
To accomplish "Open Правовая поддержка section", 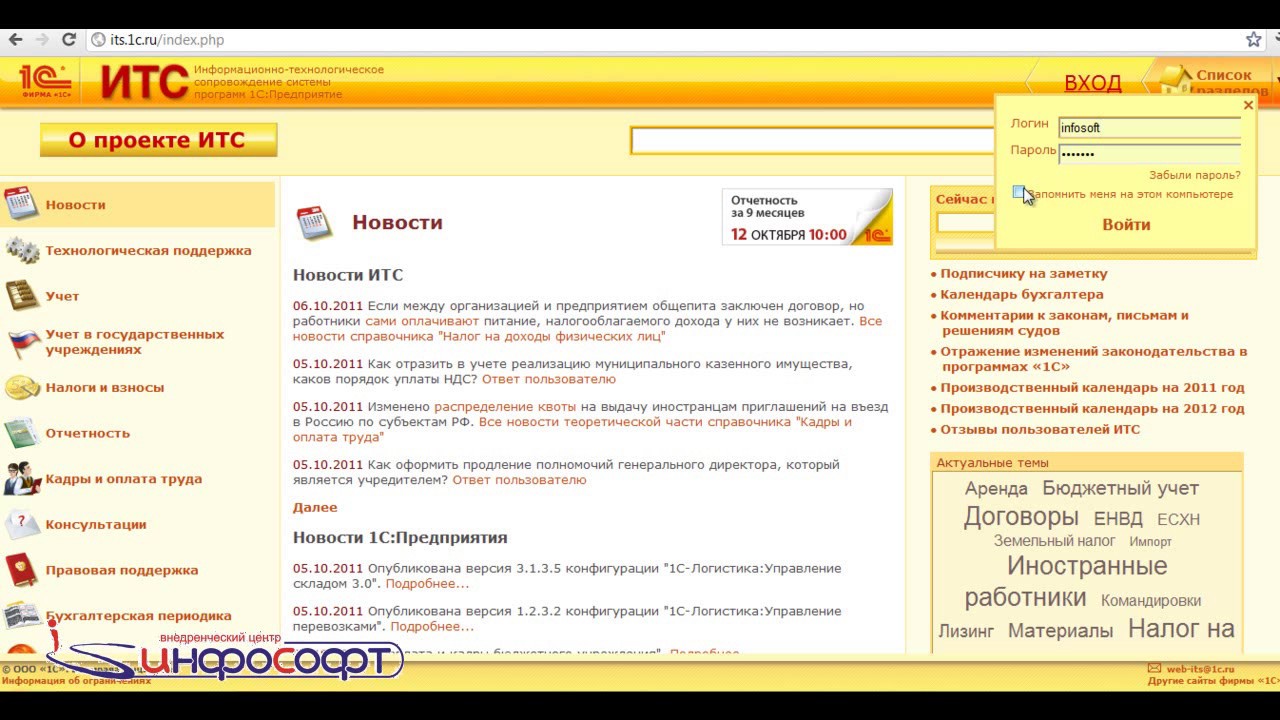I will point(122,570).
